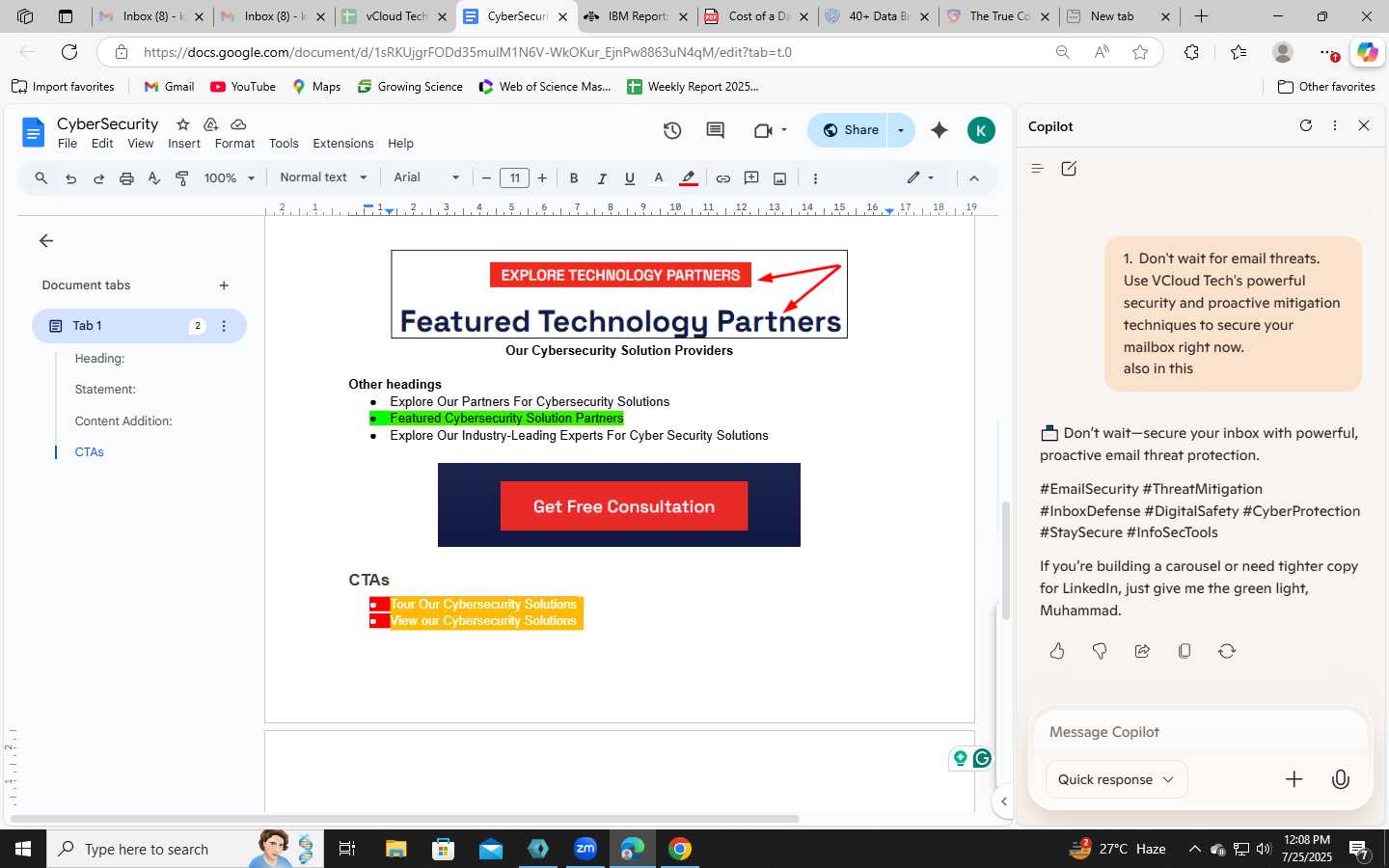
Task: Open Zoom app from taskbar
Action: pos(586,849)
